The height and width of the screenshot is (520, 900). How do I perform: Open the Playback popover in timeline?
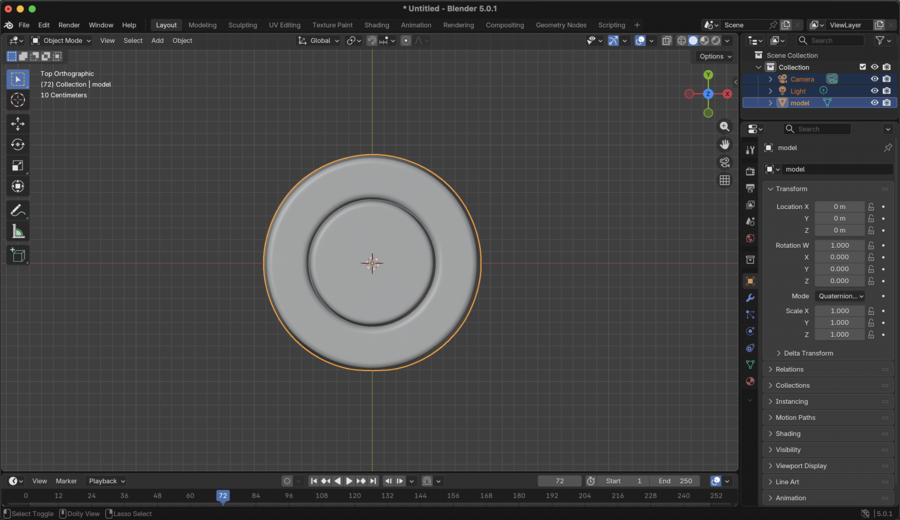coord(107,481)
